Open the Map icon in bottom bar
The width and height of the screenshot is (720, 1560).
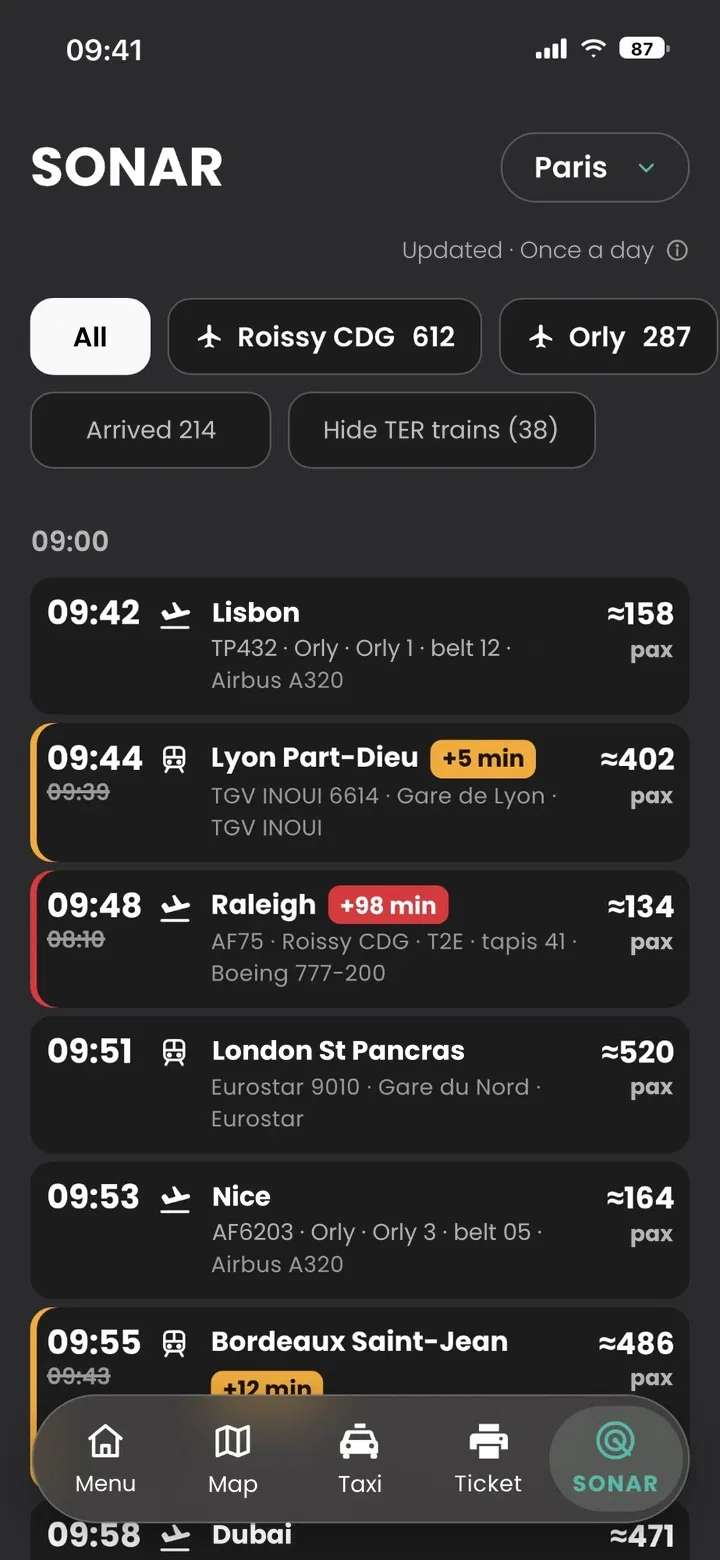tap(233, 1441)
